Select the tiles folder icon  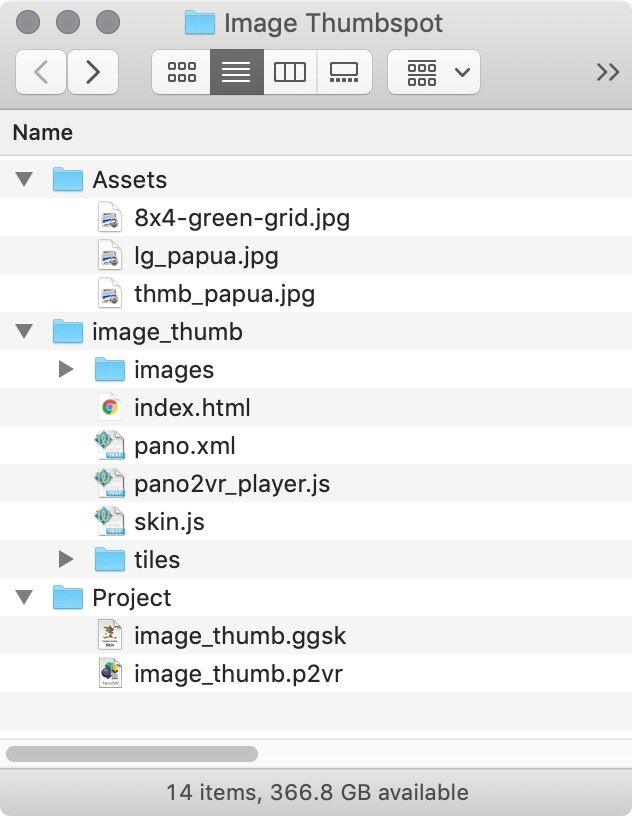click(x=110, y=559)
